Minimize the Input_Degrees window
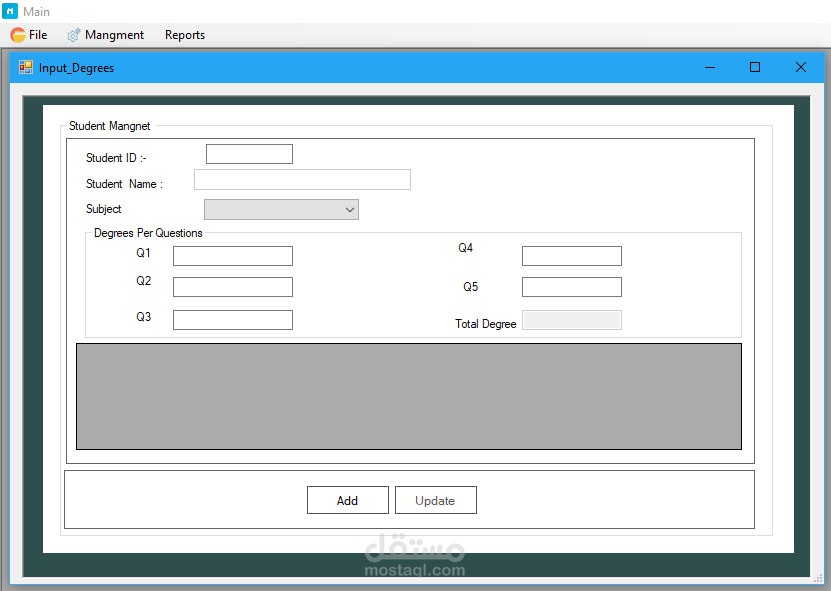This screenshot has height=591, width=831. 710,67
